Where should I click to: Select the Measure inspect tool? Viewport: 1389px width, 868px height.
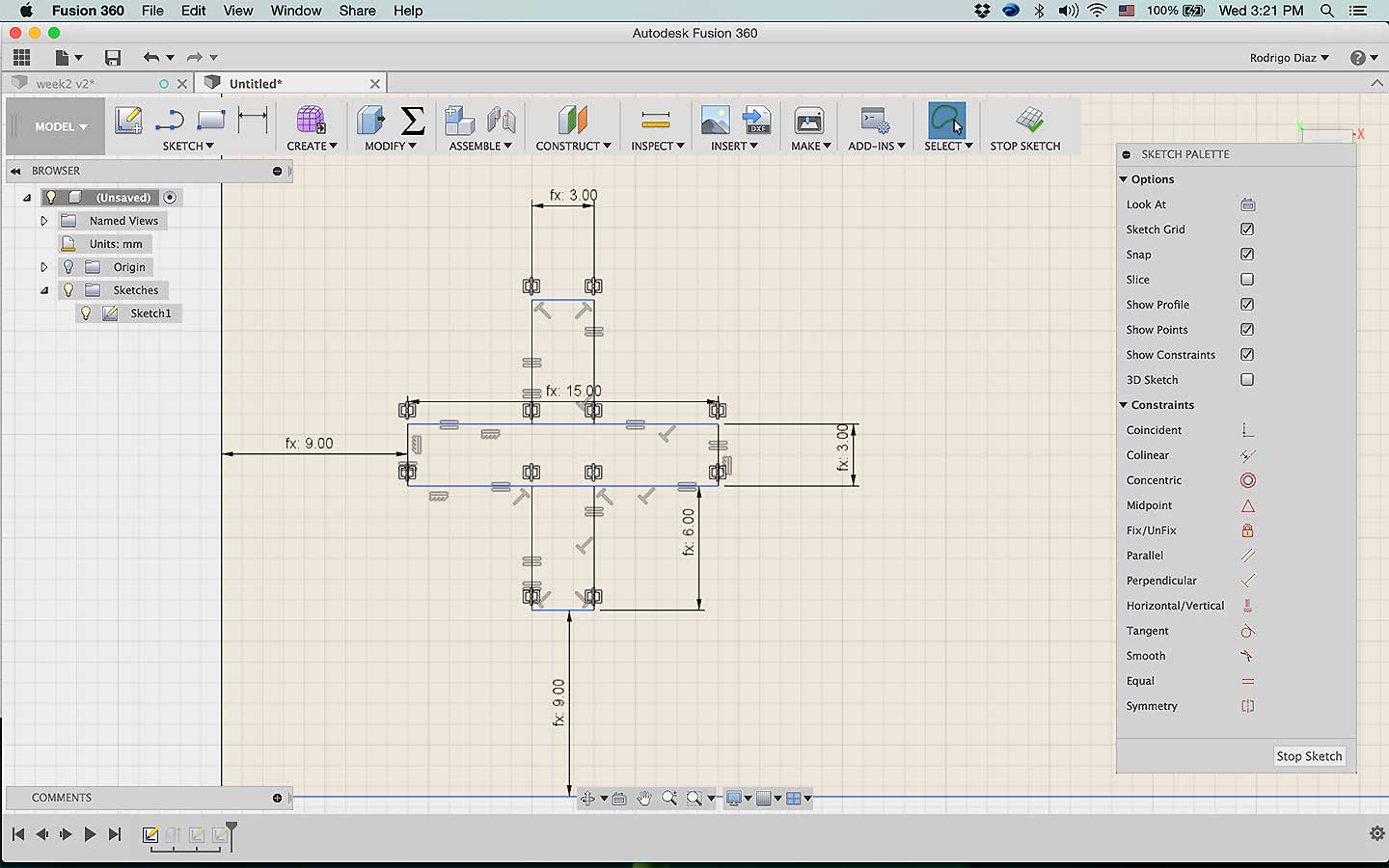(x=655, y=121)
